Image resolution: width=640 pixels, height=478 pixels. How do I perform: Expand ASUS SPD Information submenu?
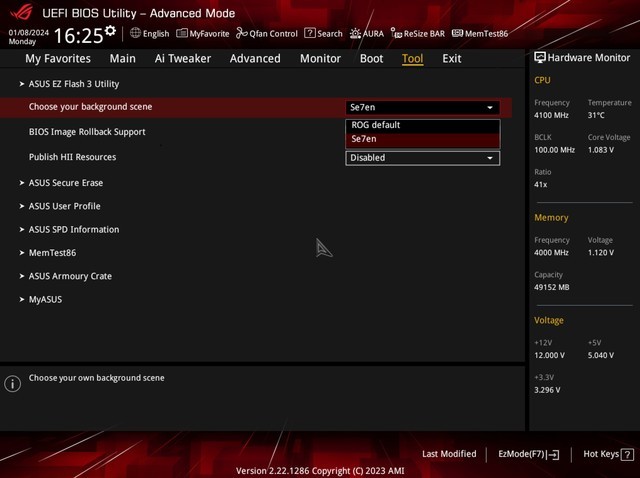[73, 229]
